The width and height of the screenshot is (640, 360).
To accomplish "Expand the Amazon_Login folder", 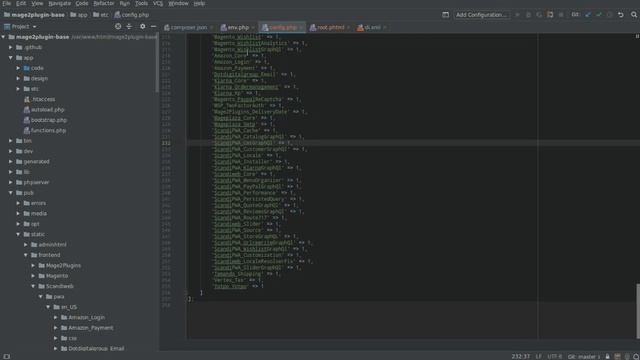I will tap(56, 317).
